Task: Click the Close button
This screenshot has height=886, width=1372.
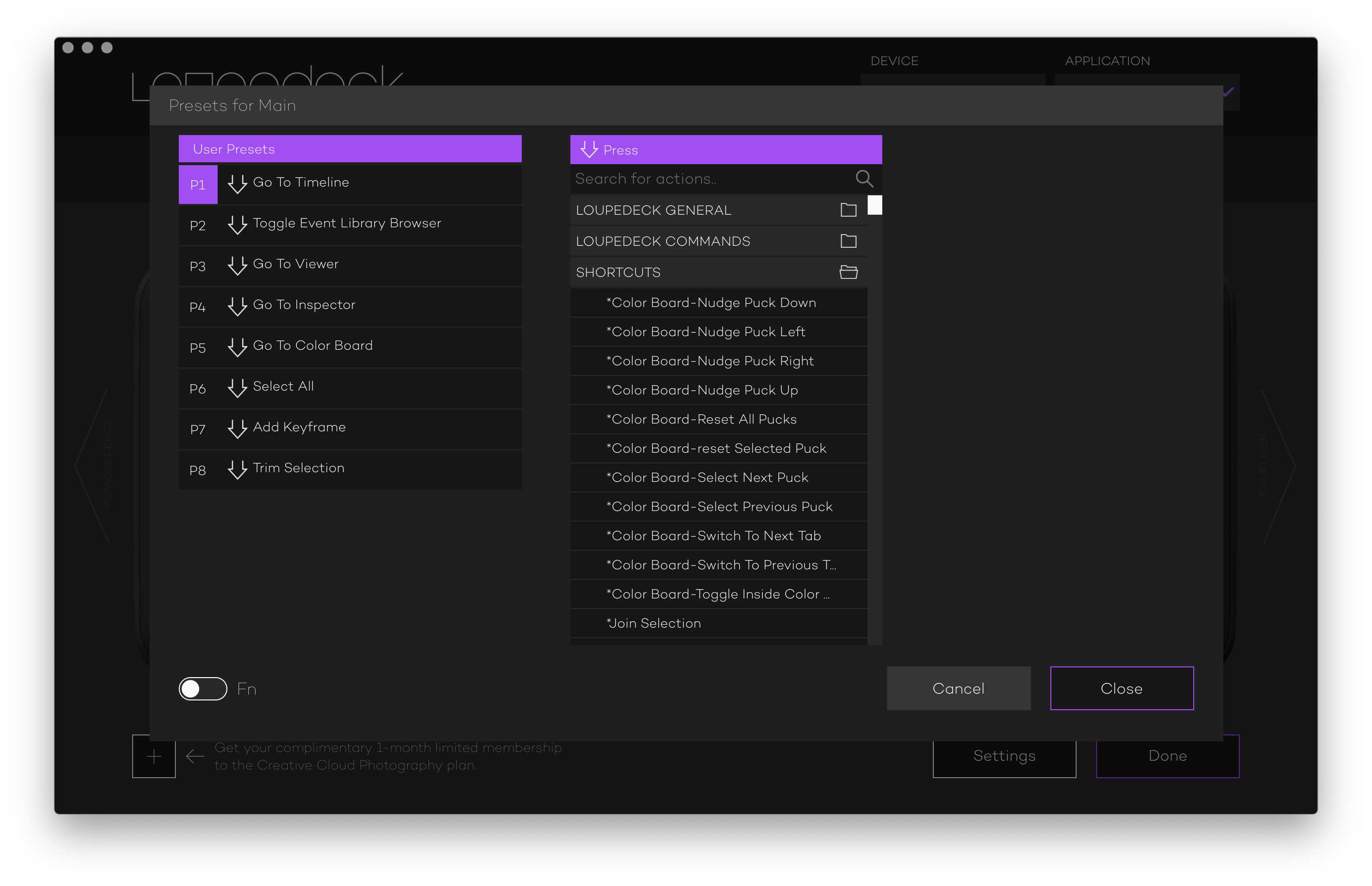Action: [x=1121, y=688]
